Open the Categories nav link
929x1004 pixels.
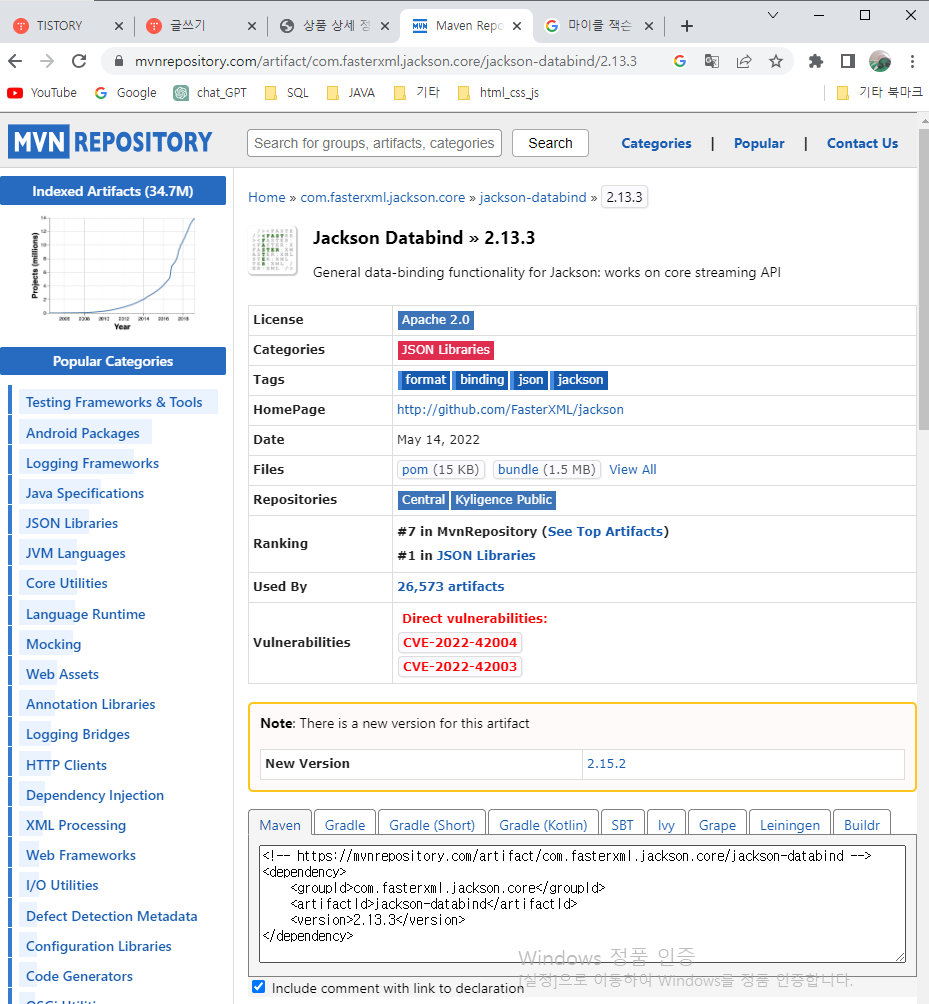point(656,143)
